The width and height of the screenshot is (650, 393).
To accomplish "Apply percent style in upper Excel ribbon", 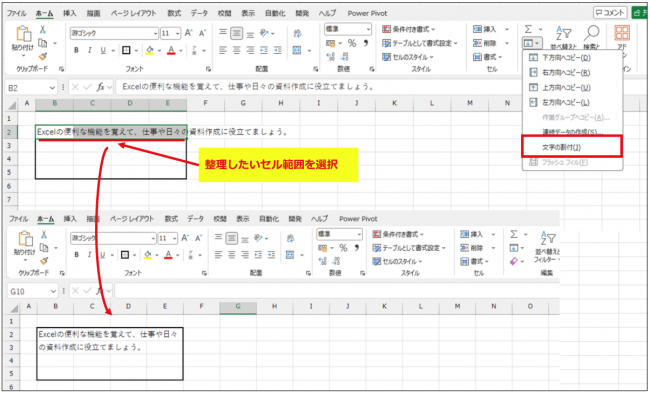I will 352,43.
